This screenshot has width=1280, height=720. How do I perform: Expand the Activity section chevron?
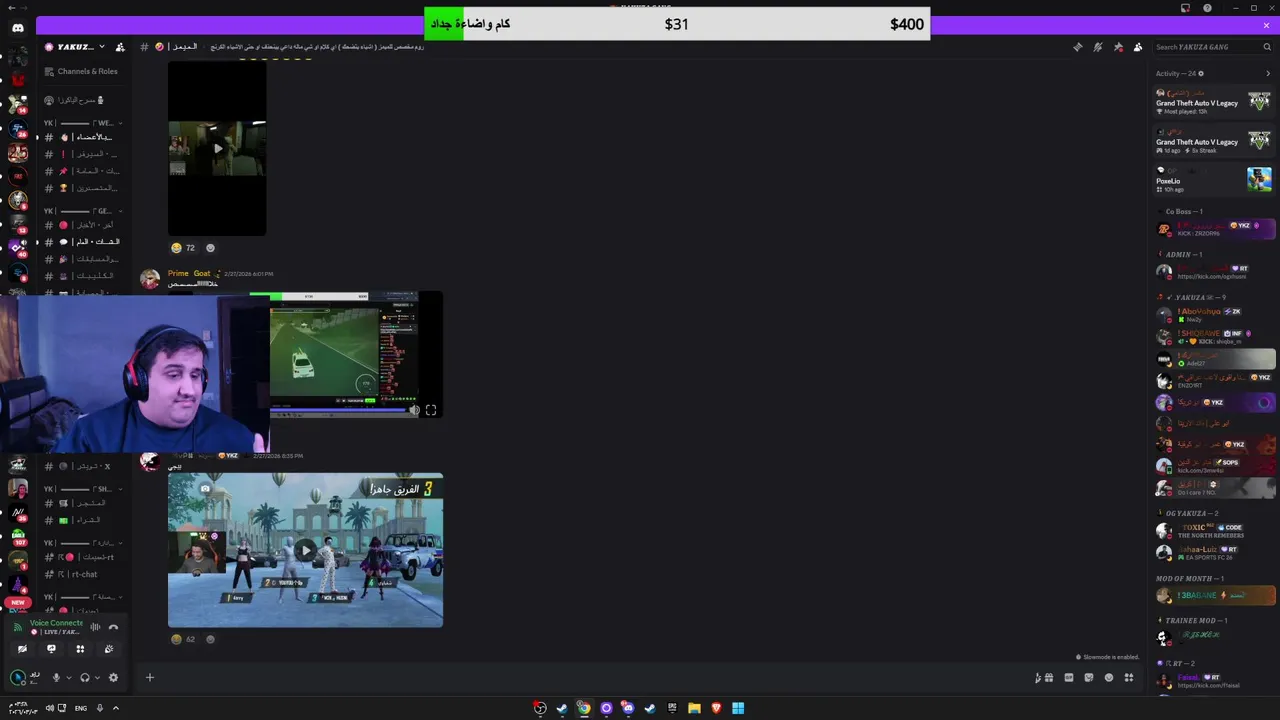[x=1268, y=73]
